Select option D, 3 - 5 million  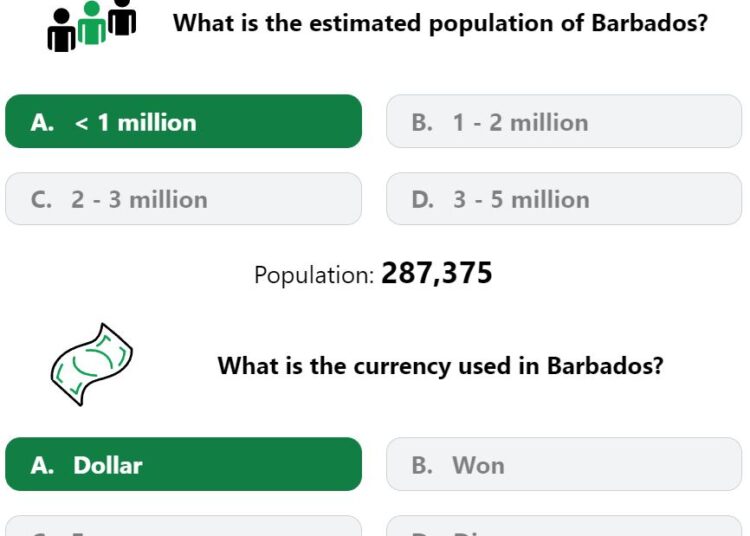pos(564,199)
